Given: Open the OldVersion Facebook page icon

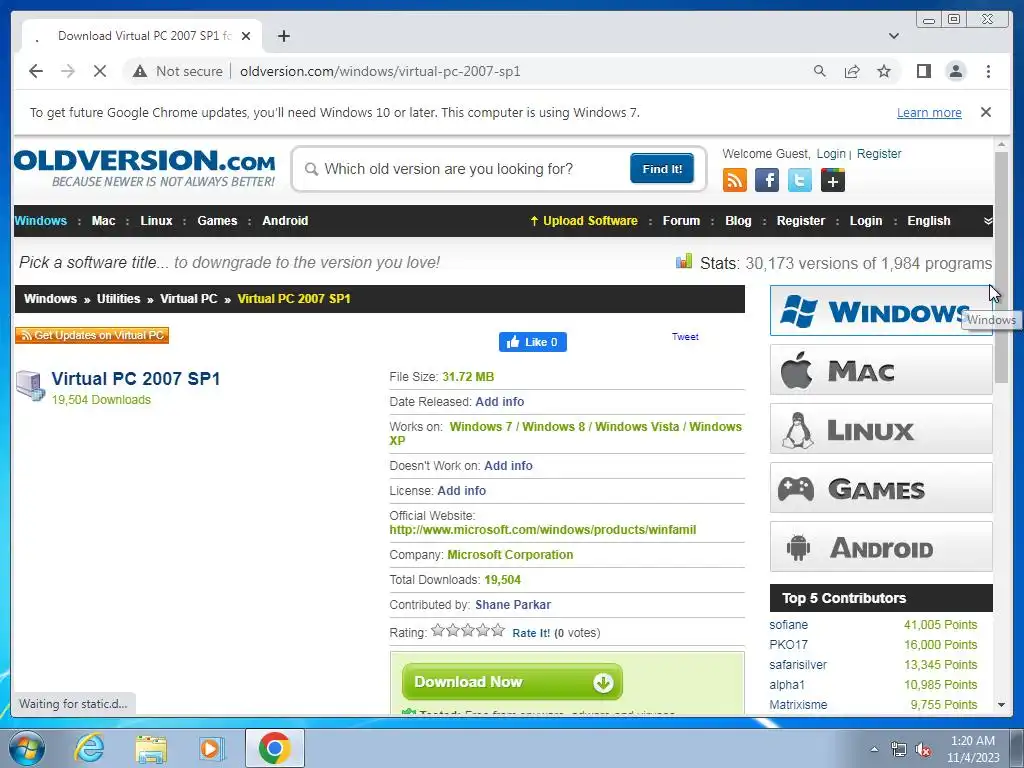Looking at the screenshot, I should (767, 180).
